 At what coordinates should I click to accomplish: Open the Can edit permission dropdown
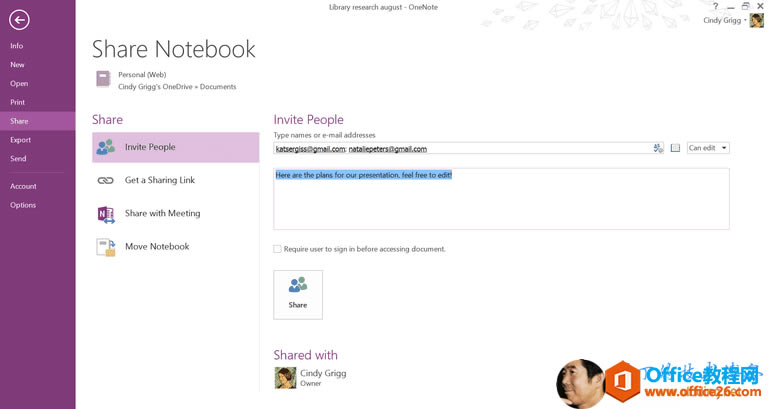click(708, 148)
